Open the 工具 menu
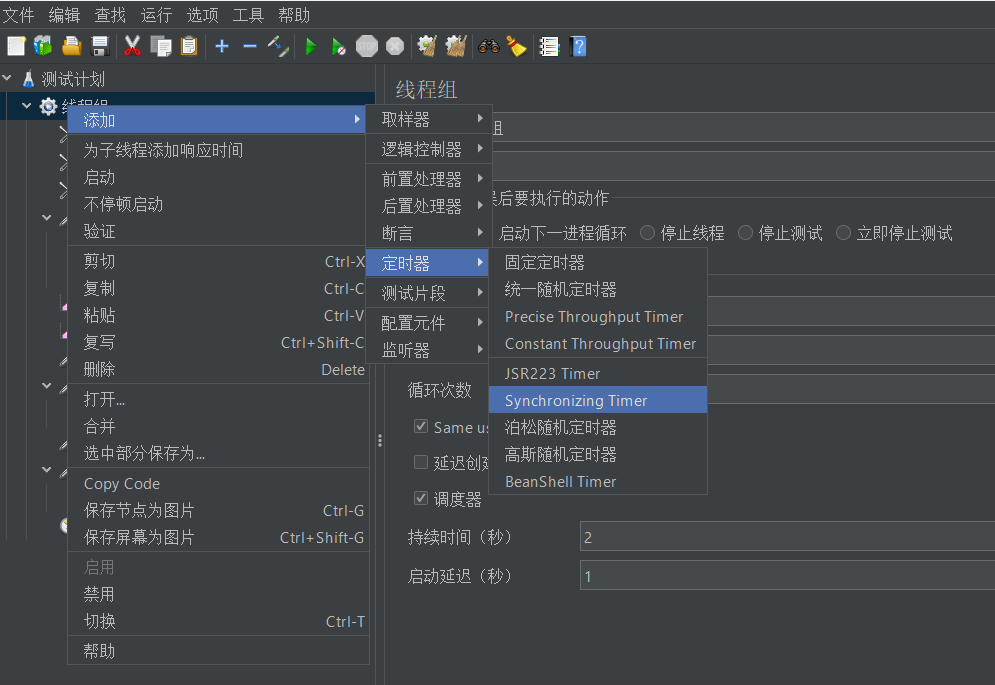The image size is (995, 685). pyautogui.click(x=248, y=15)
